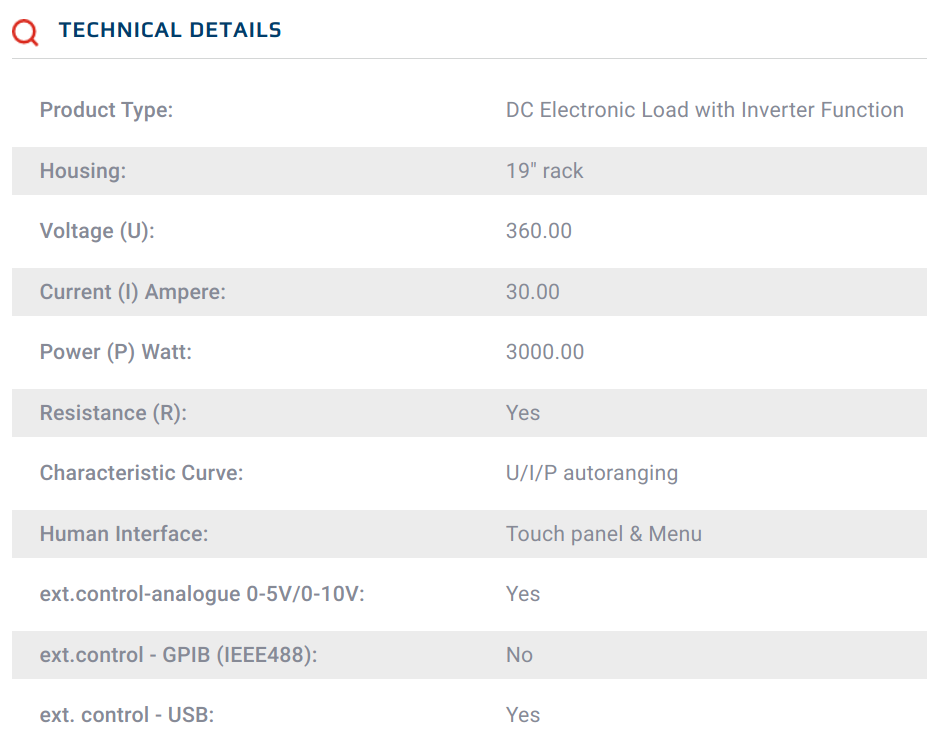Click the Power (P) Watt label
This screenshot has width=927, height=752.
pyautogui.click(x=116, y=352)
